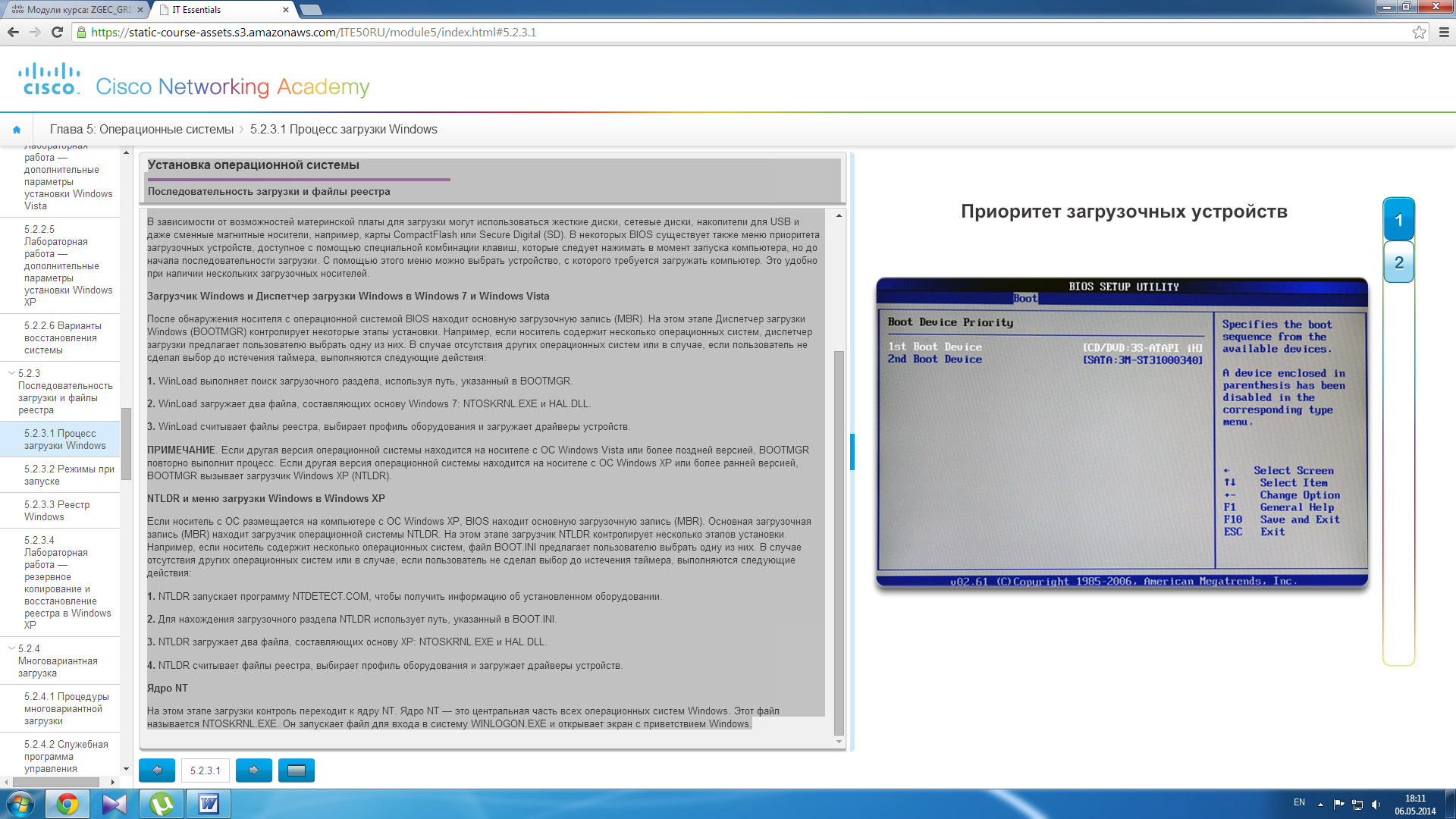Click the home icon in the breadcrumb

tap(17, 130)
